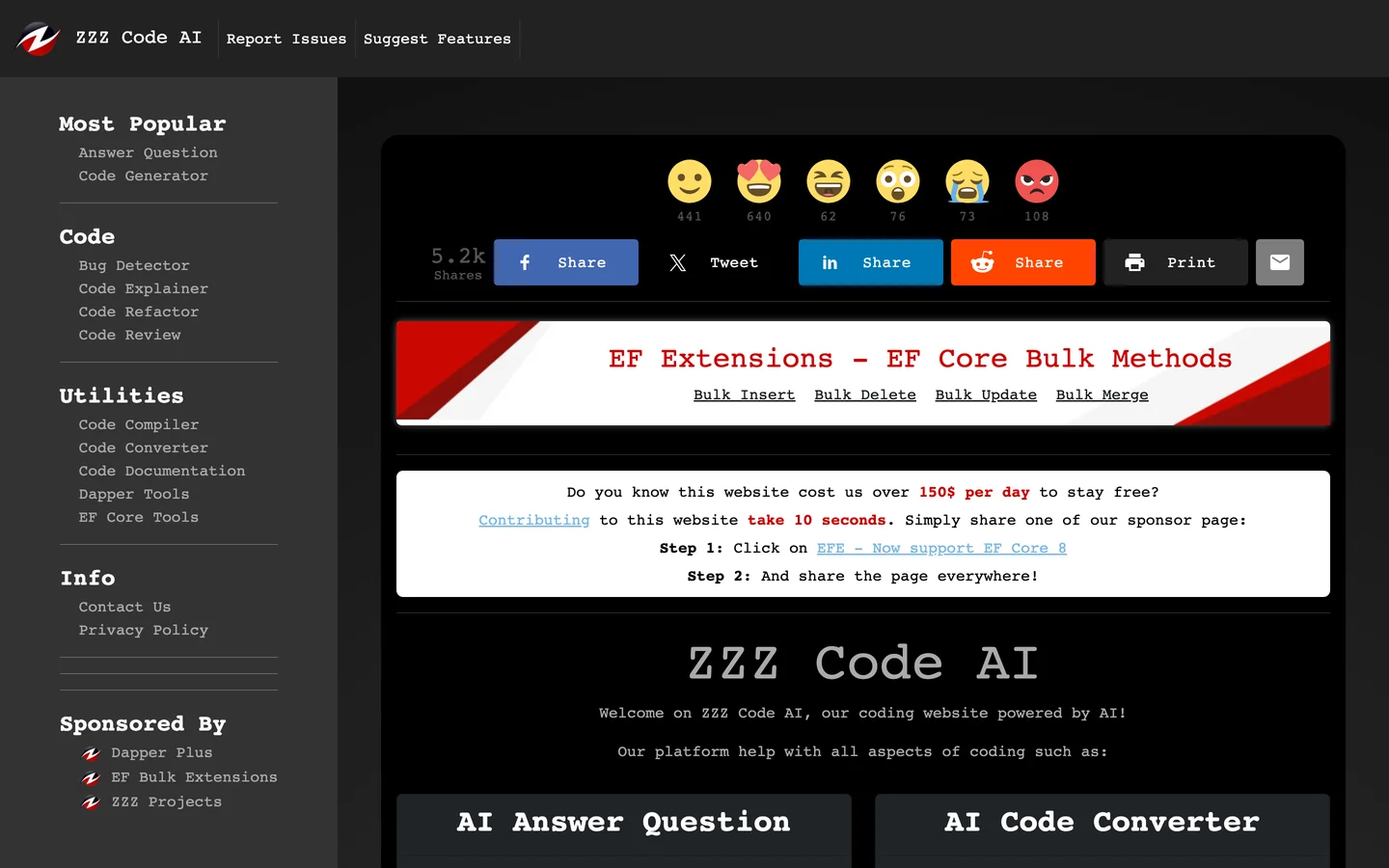Open Suggest Features in the top navigation
Screen dimensions: 1389x868
click(437, 39)
